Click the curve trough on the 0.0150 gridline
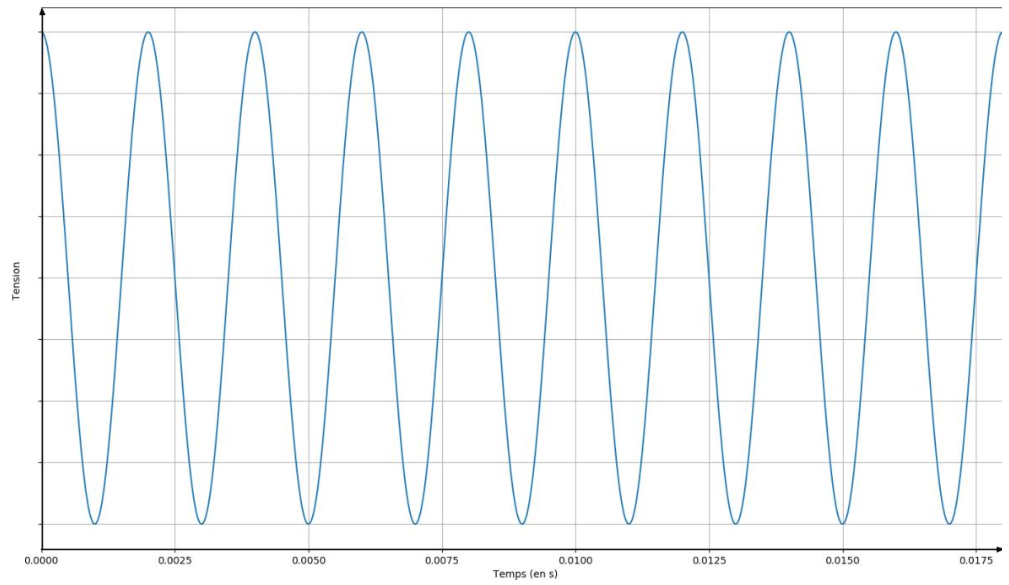Screen dimensions: 1009x585 [x=842, y=523]
